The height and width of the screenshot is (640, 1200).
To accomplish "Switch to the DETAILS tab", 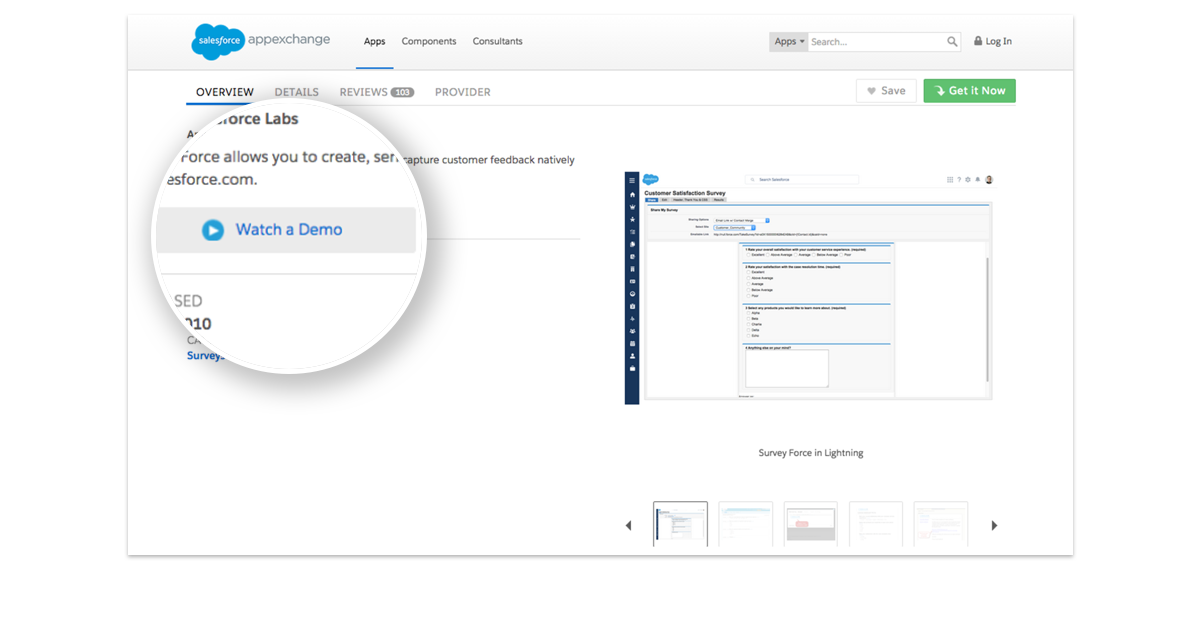I will click(x=297, y=92).
